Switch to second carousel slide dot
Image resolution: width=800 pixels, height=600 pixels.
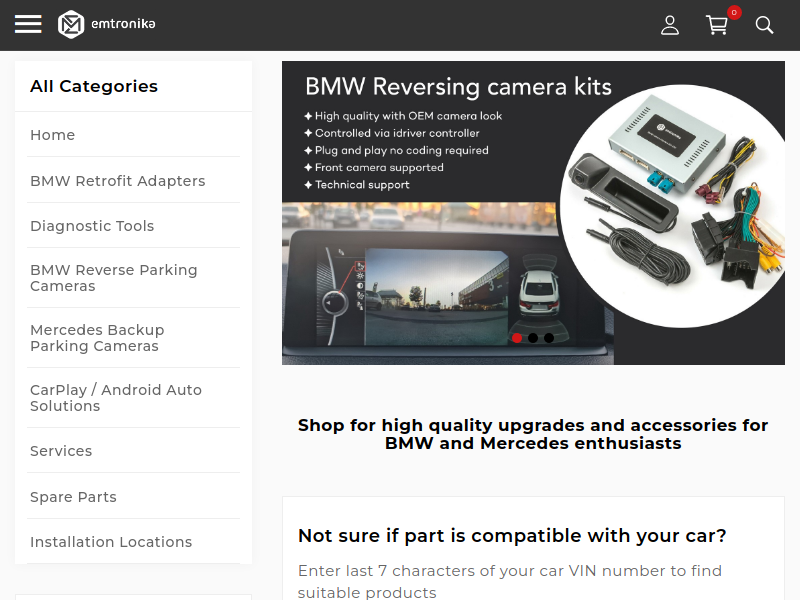coord(533,338)
